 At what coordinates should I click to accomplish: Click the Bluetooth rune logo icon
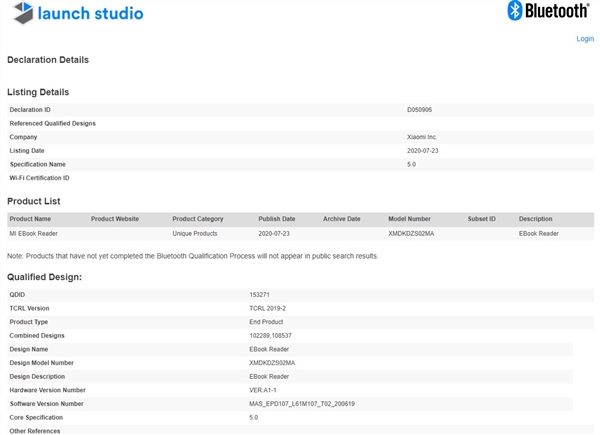tap(516, 11)
